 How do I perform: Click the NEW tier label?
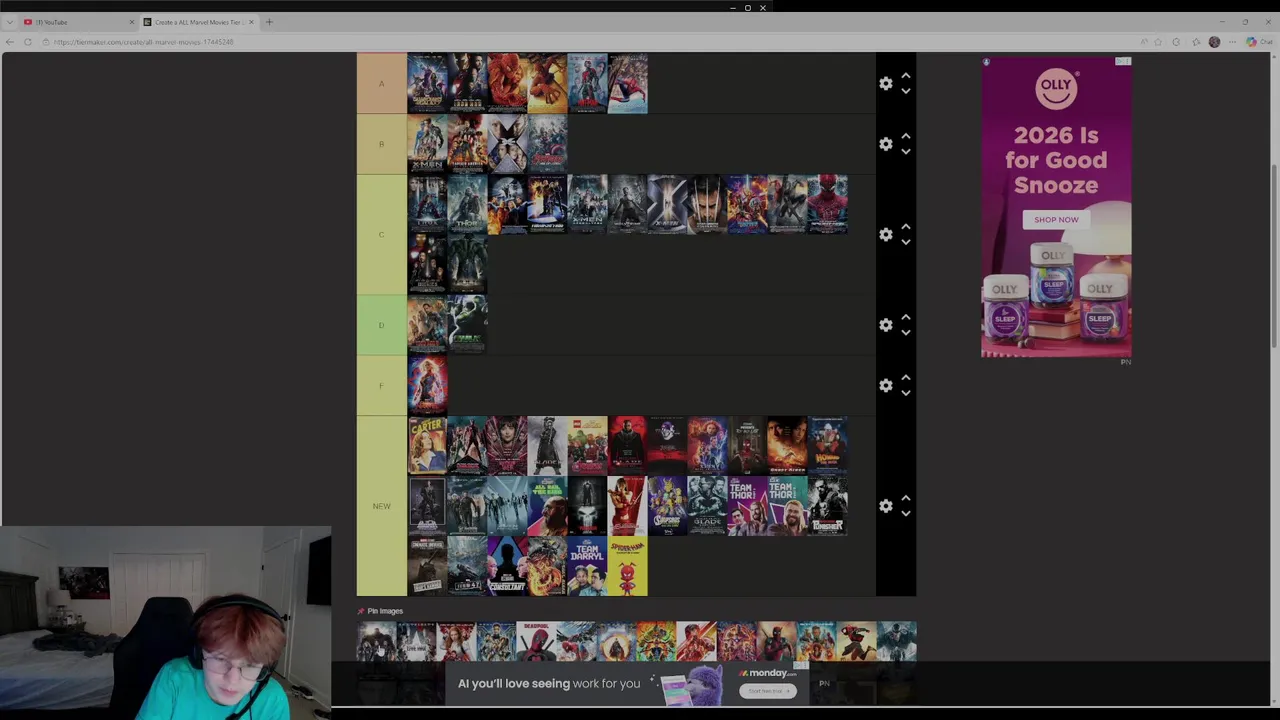[x=381, y=506]
